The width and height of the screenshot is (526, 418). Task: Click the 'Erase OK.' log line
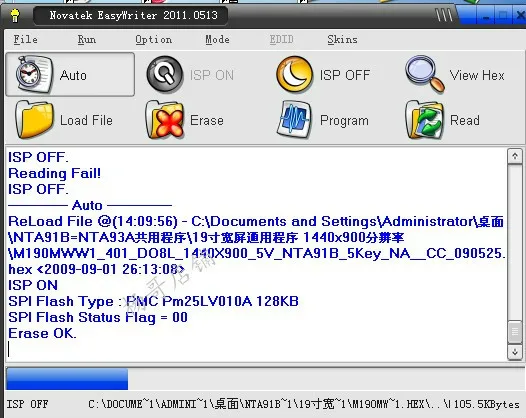[x=42, y=333]
